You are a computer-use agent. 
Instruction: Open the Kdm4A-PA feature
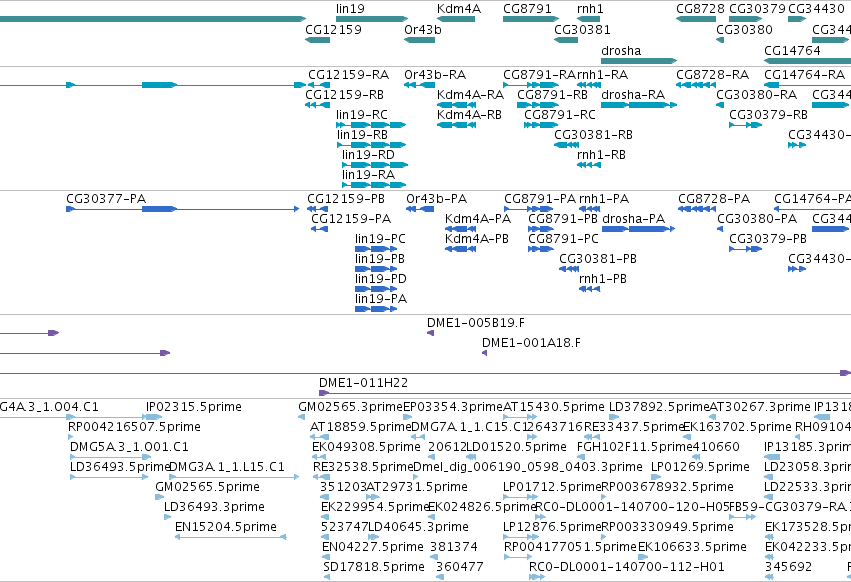[x=461, y=229]
